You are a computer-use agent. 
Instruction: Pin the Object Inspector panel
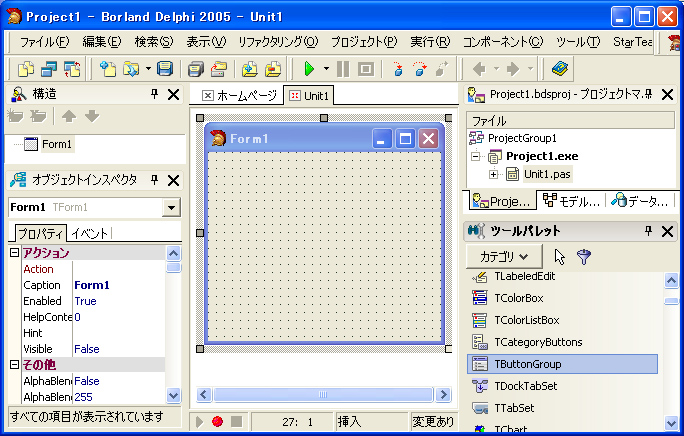(154, 180)
